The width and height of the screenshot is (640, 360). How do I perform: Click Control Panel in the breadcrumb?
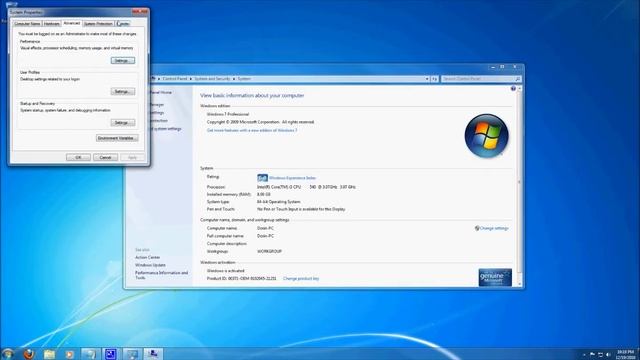tap(175, 79)
